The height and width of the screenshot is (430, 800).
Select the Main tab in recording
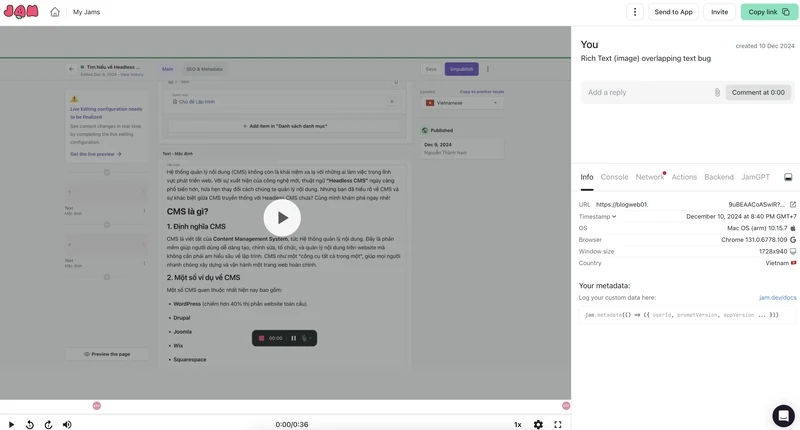coord(167,69)
